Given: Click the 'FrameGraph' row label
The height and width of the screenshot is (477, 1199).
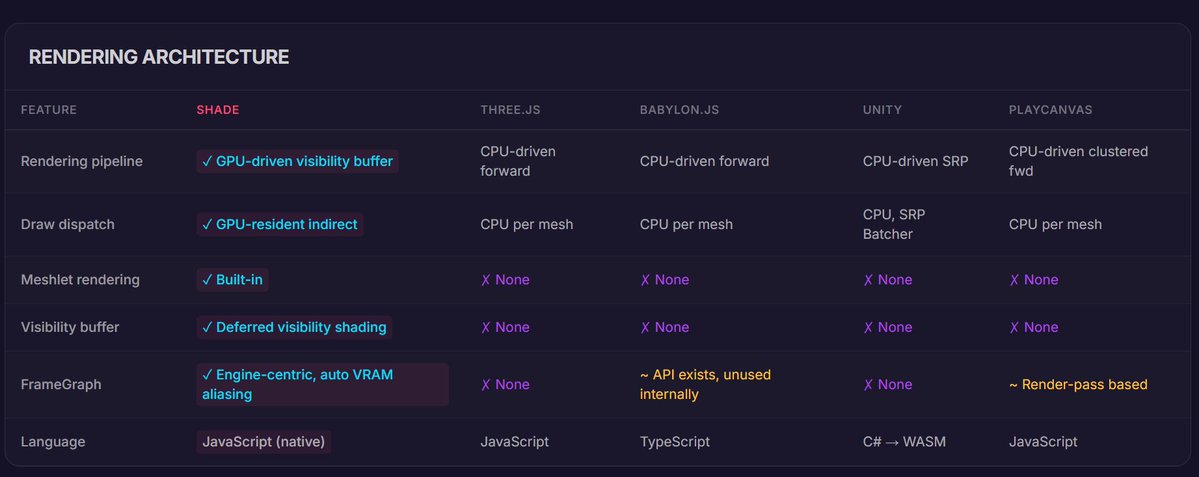Looking at the screenshot, I should (60, 385).
